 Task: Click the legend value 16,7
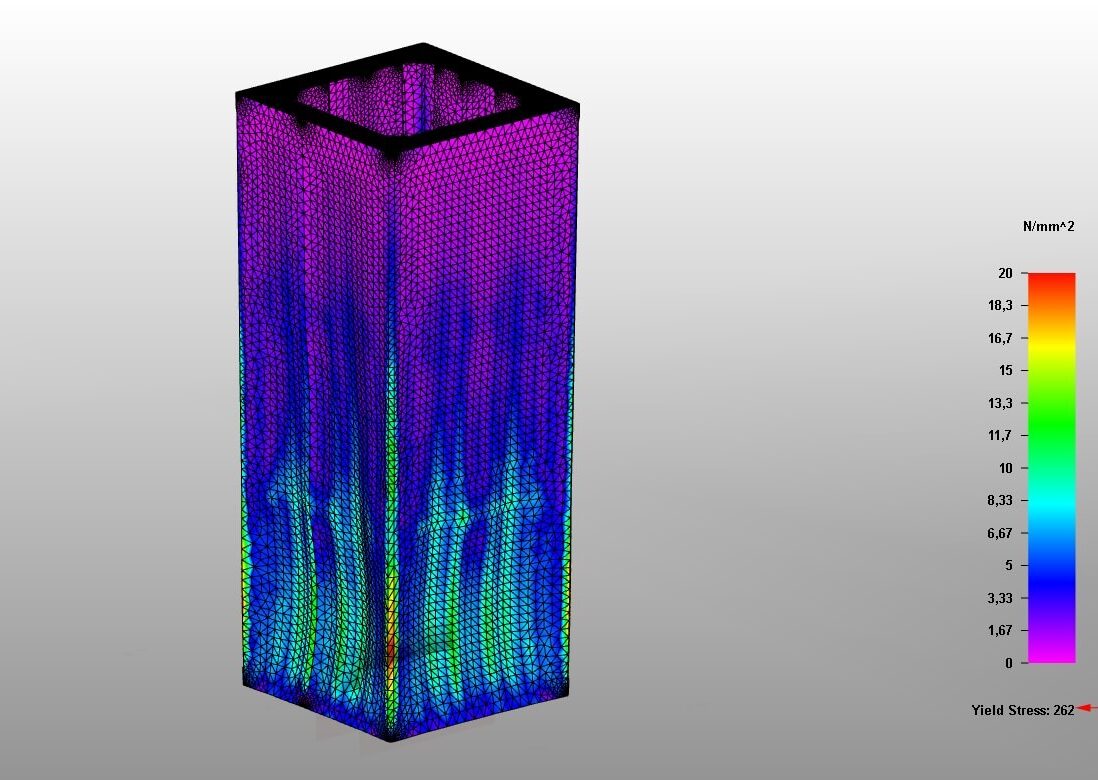point(1000,338)
